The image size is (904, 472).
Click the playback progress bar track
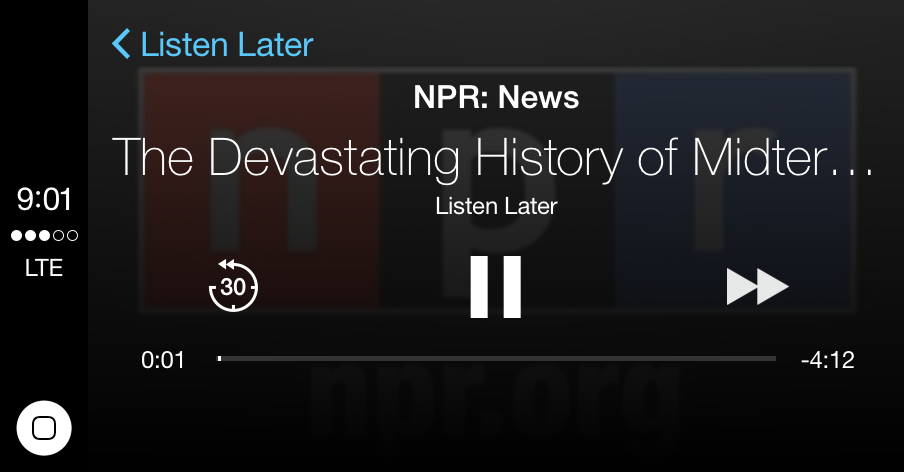click(497, 358)
